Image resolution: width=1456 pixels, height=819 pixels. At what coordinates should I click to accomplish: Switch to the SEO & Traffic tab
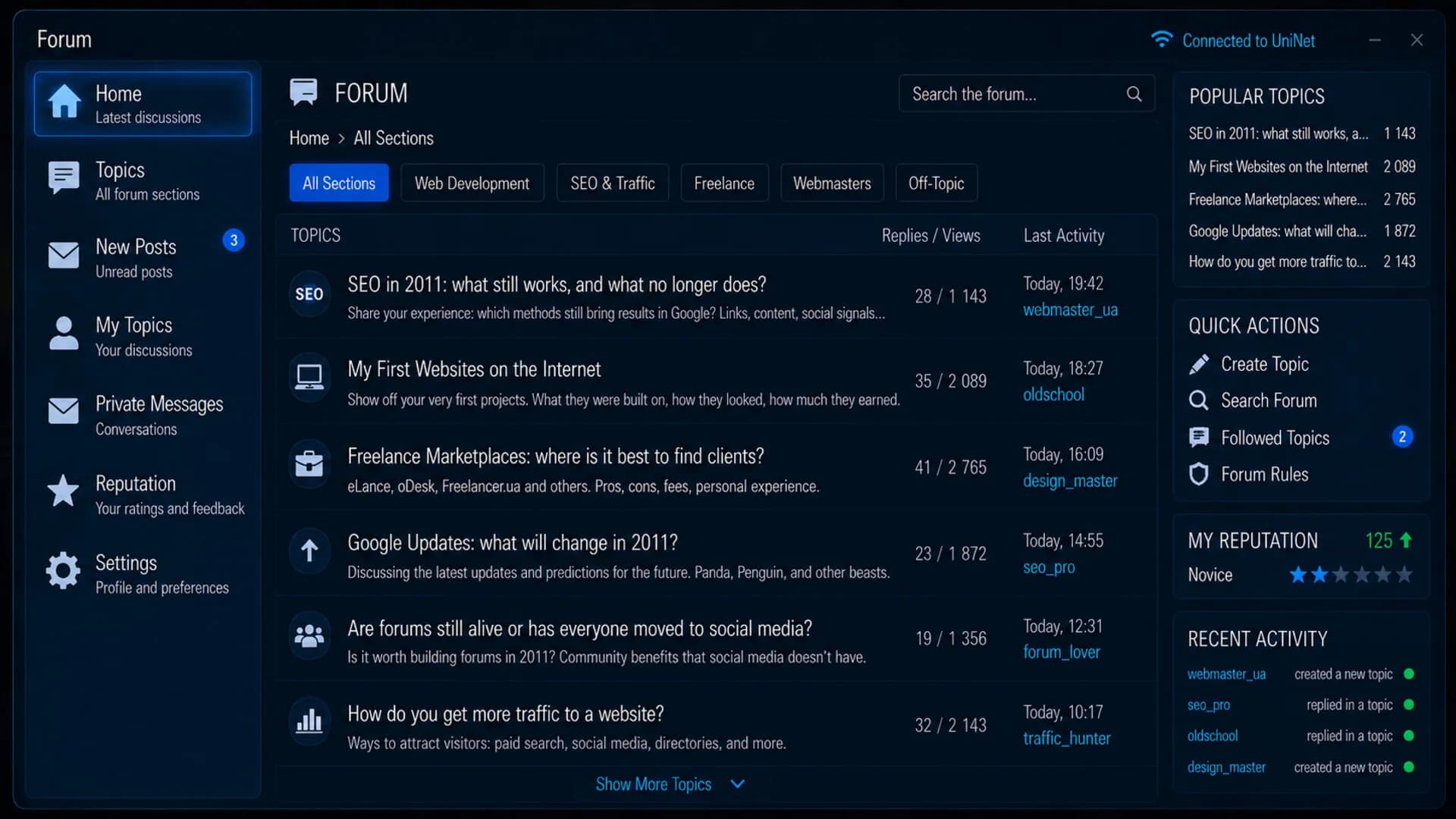click(x=613, y=183)
